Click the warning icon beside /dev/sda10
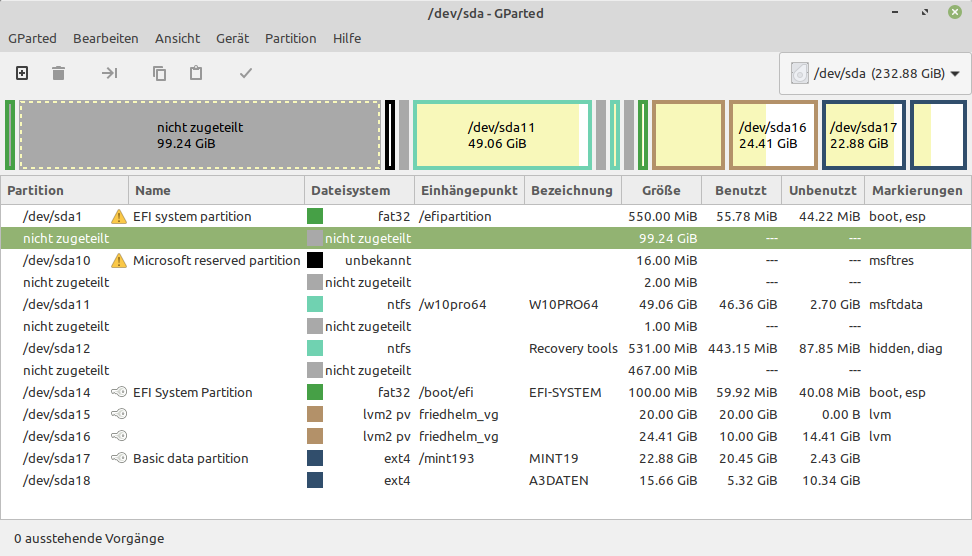 118,260
